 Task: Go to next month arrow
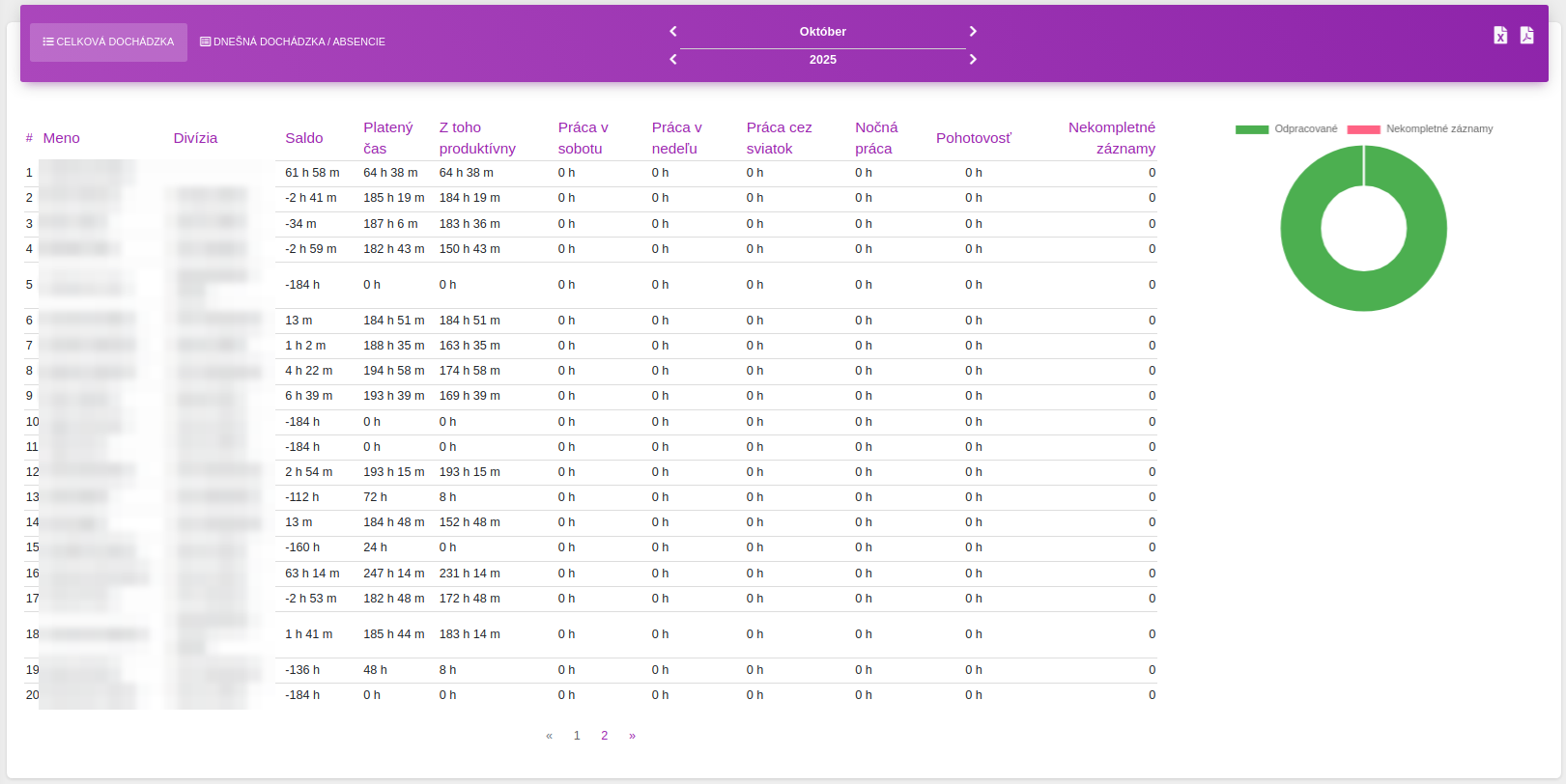coord(973,31)
